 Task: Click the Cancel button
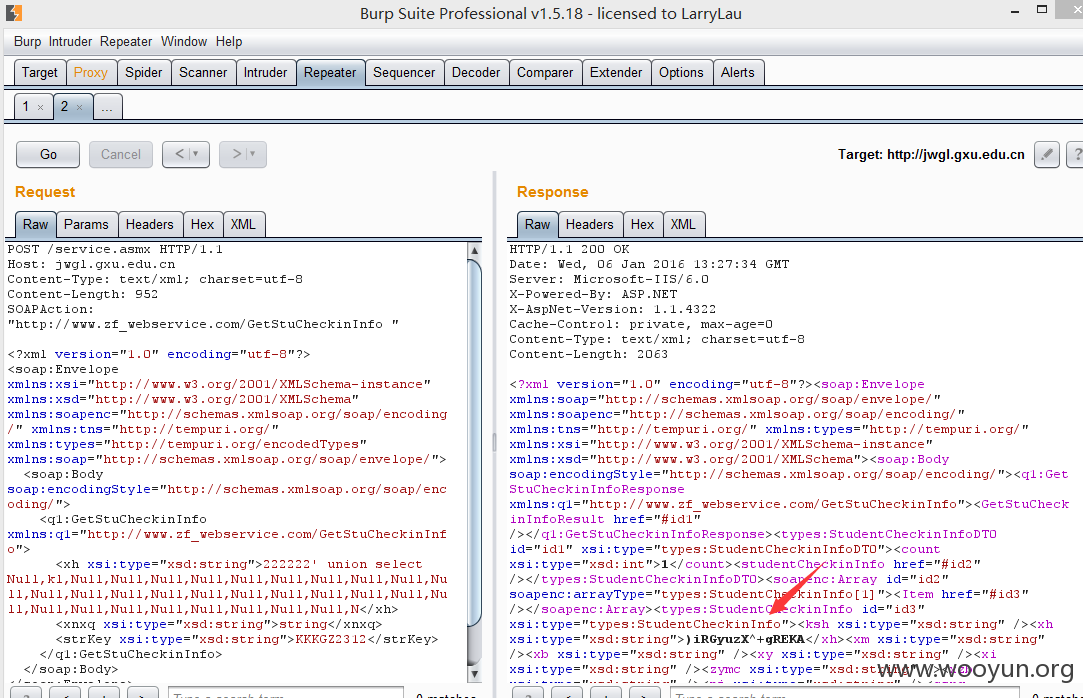pos(121,154)
